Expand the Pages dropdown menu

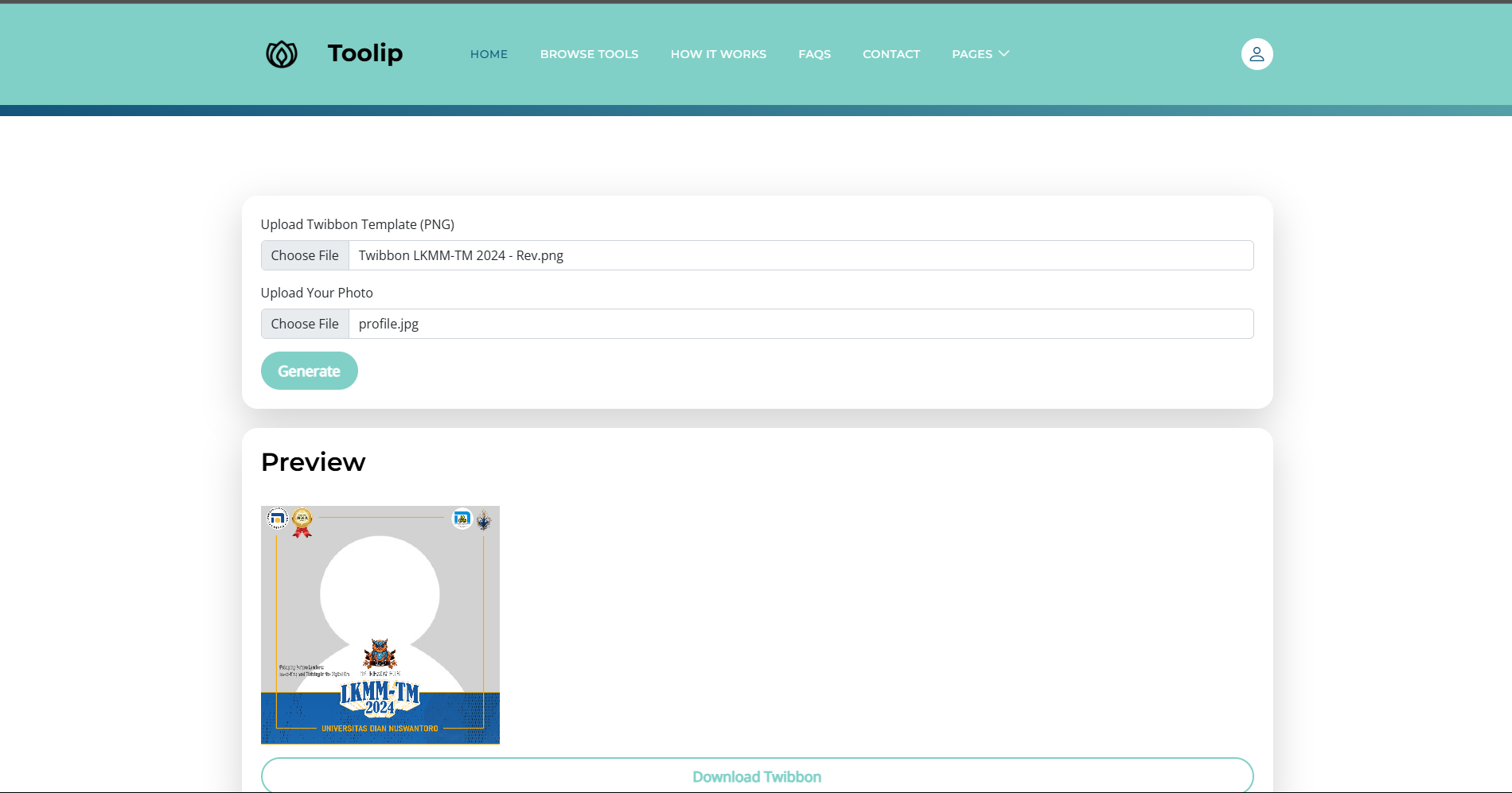coord(972,54)
